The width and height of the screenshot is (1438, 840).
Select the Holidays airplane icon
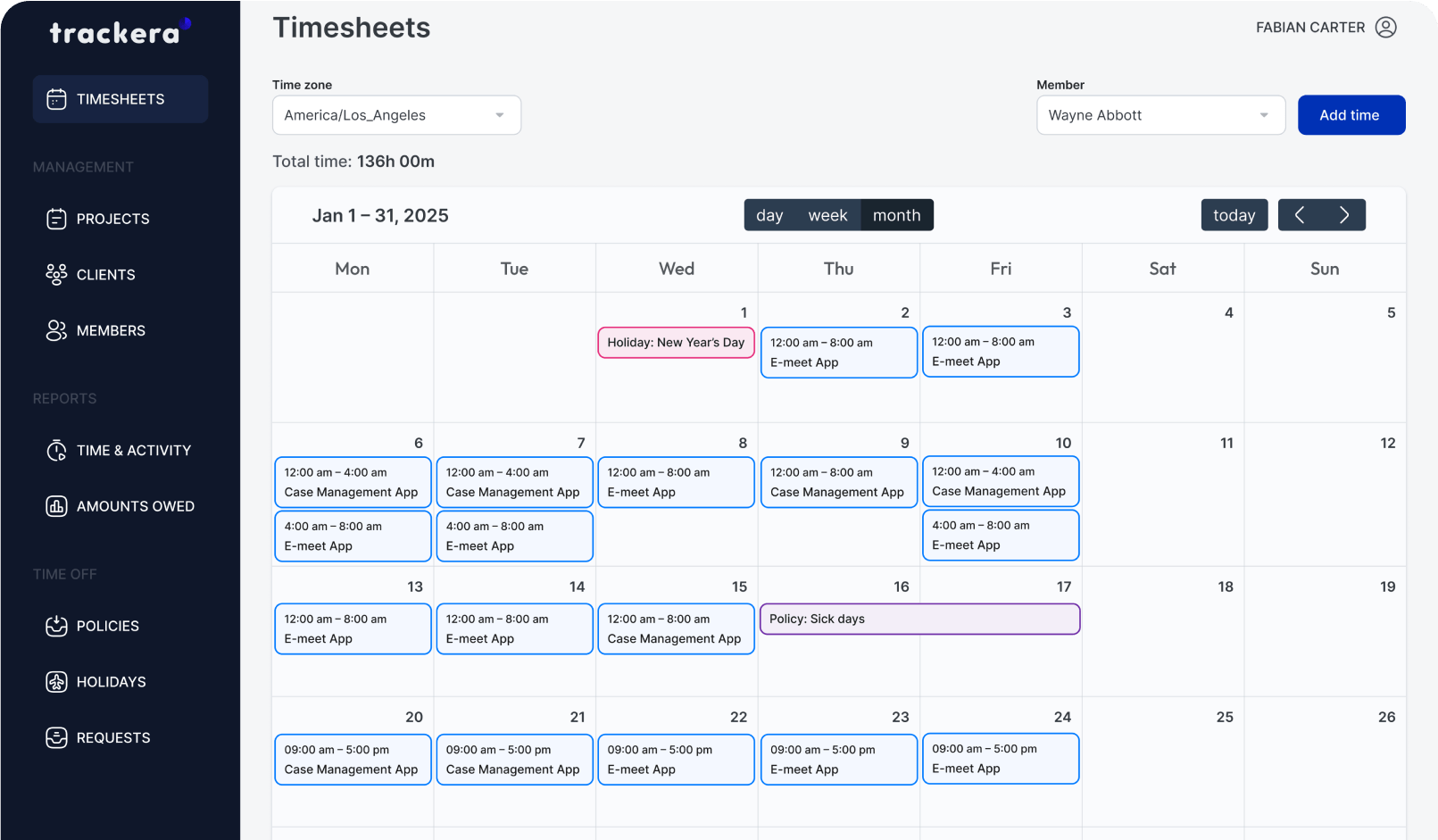click(56, 681)
